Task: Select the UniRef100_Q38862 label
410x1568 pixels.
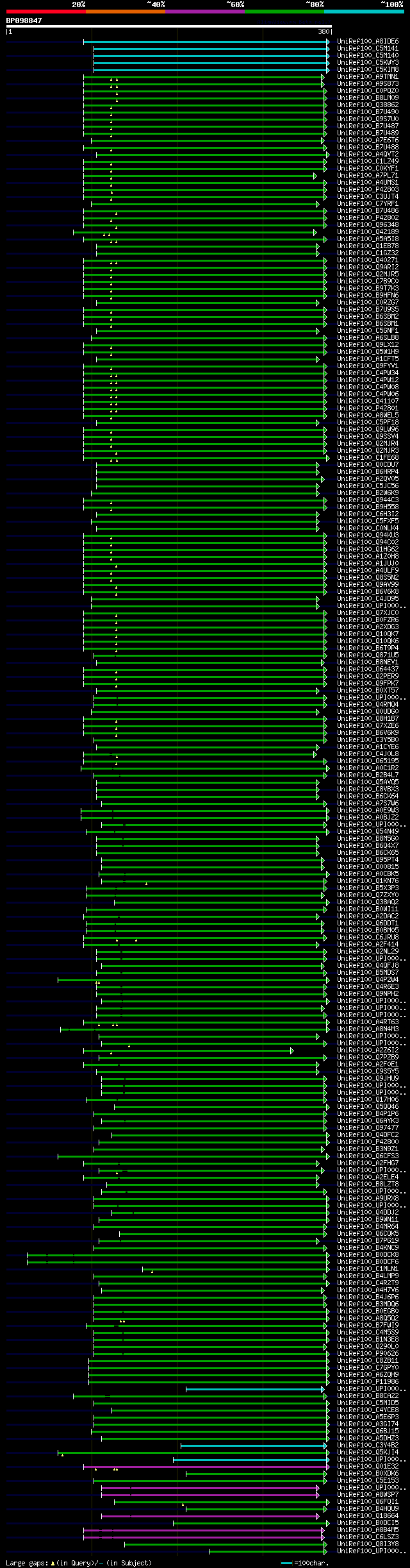Action: tap(368, 105)
